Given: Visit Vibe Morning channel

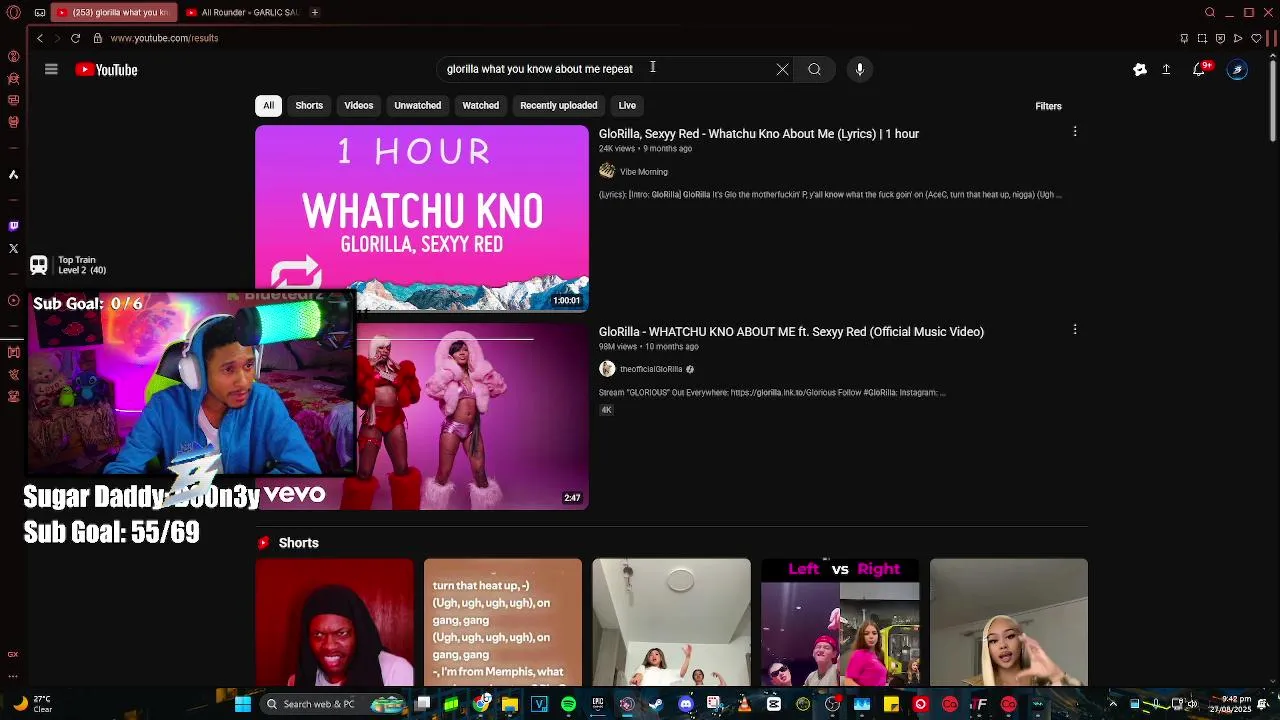Looking at the screenshot, I should [643, 172].
